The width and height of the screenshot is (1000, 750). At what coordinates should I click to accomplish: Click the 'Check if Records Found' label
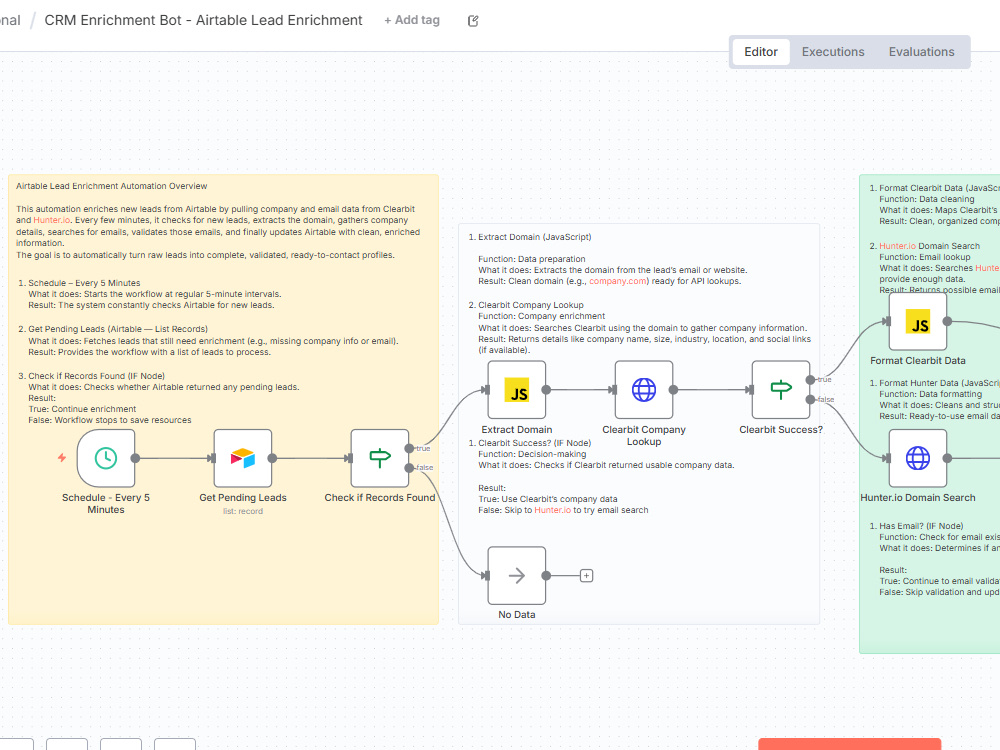(x=380, y=497)
